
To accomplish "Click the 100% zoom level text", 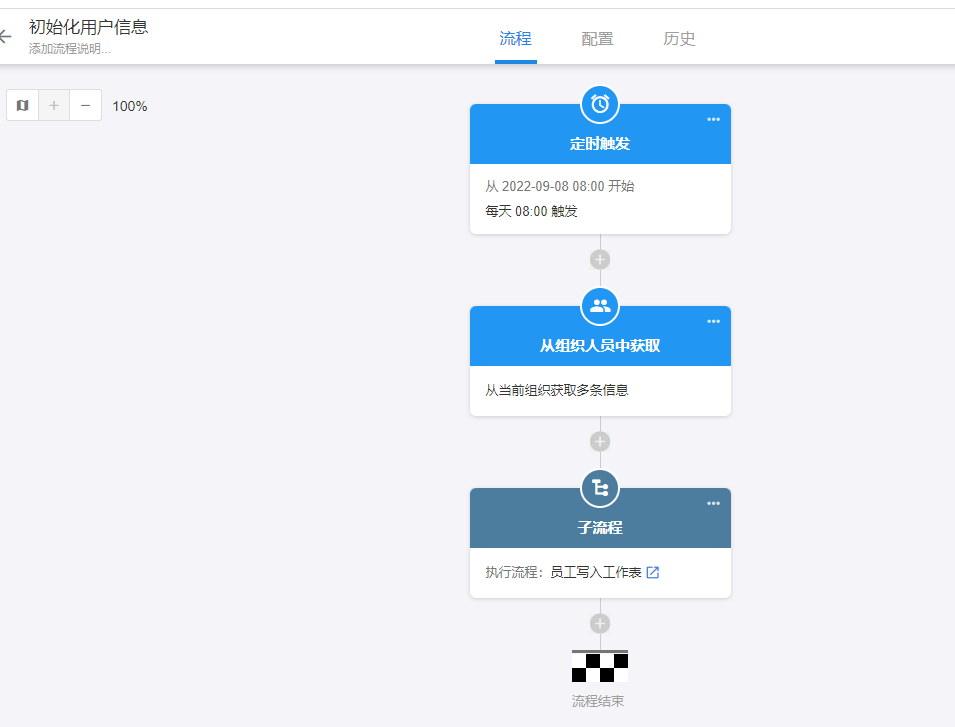I will tap(130, 106).
